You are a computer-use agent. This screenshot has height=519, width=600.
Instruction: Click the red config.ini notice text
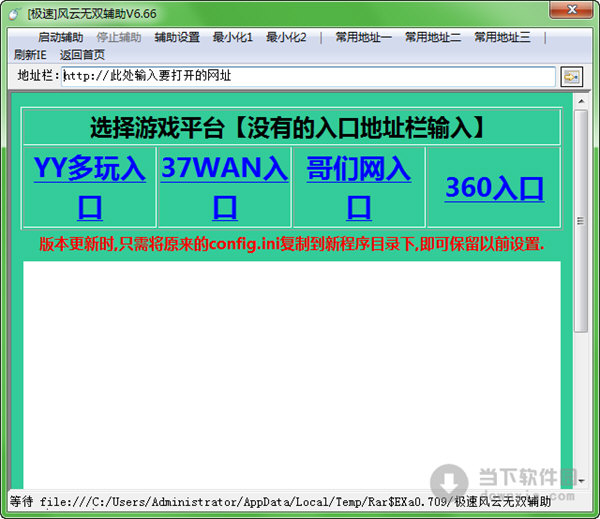292,244
